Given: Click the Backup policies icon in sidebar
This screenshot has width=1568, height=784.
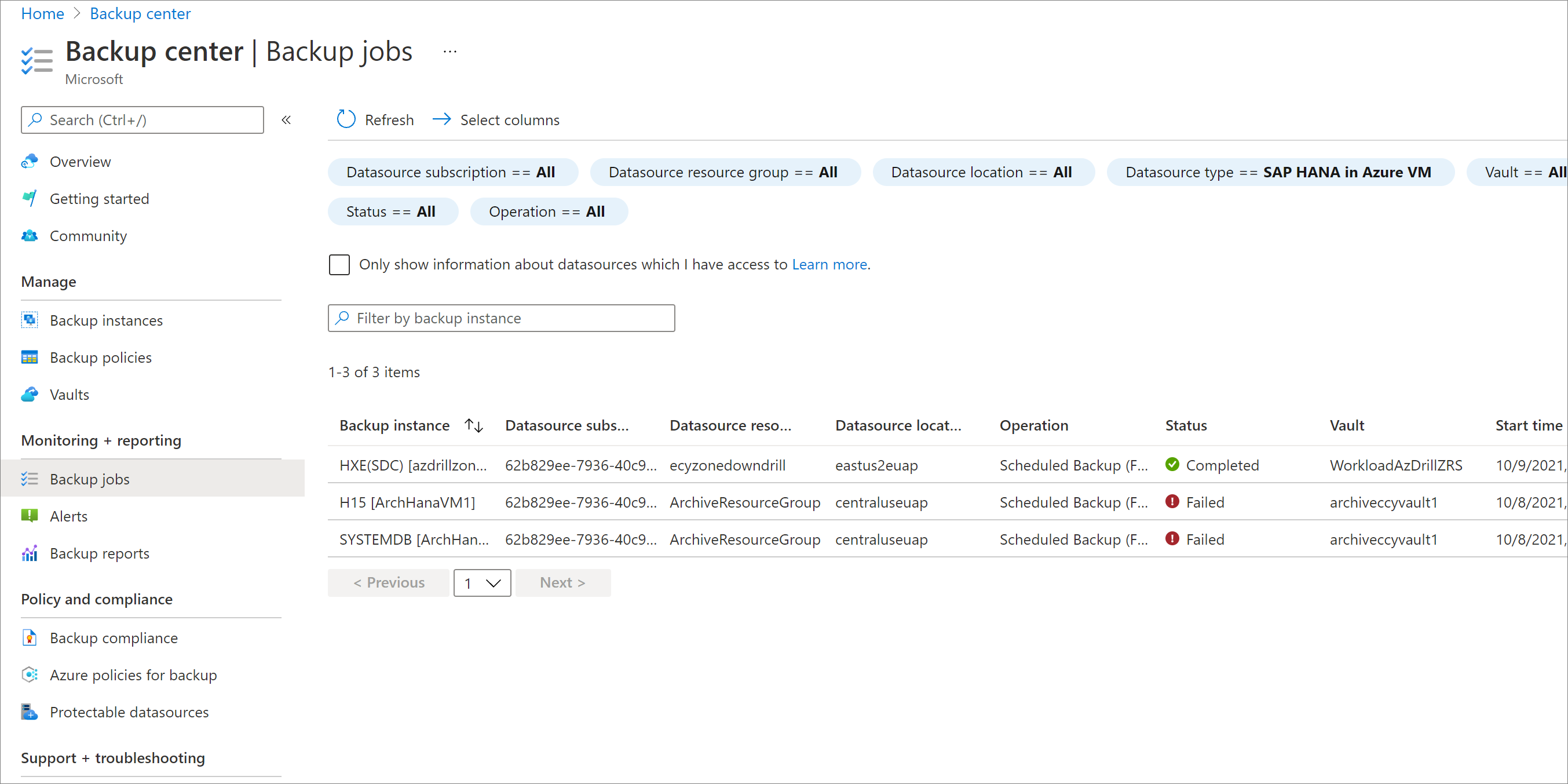Looking at the screenshot, I should pyautogui.click(x=31, y=357).
